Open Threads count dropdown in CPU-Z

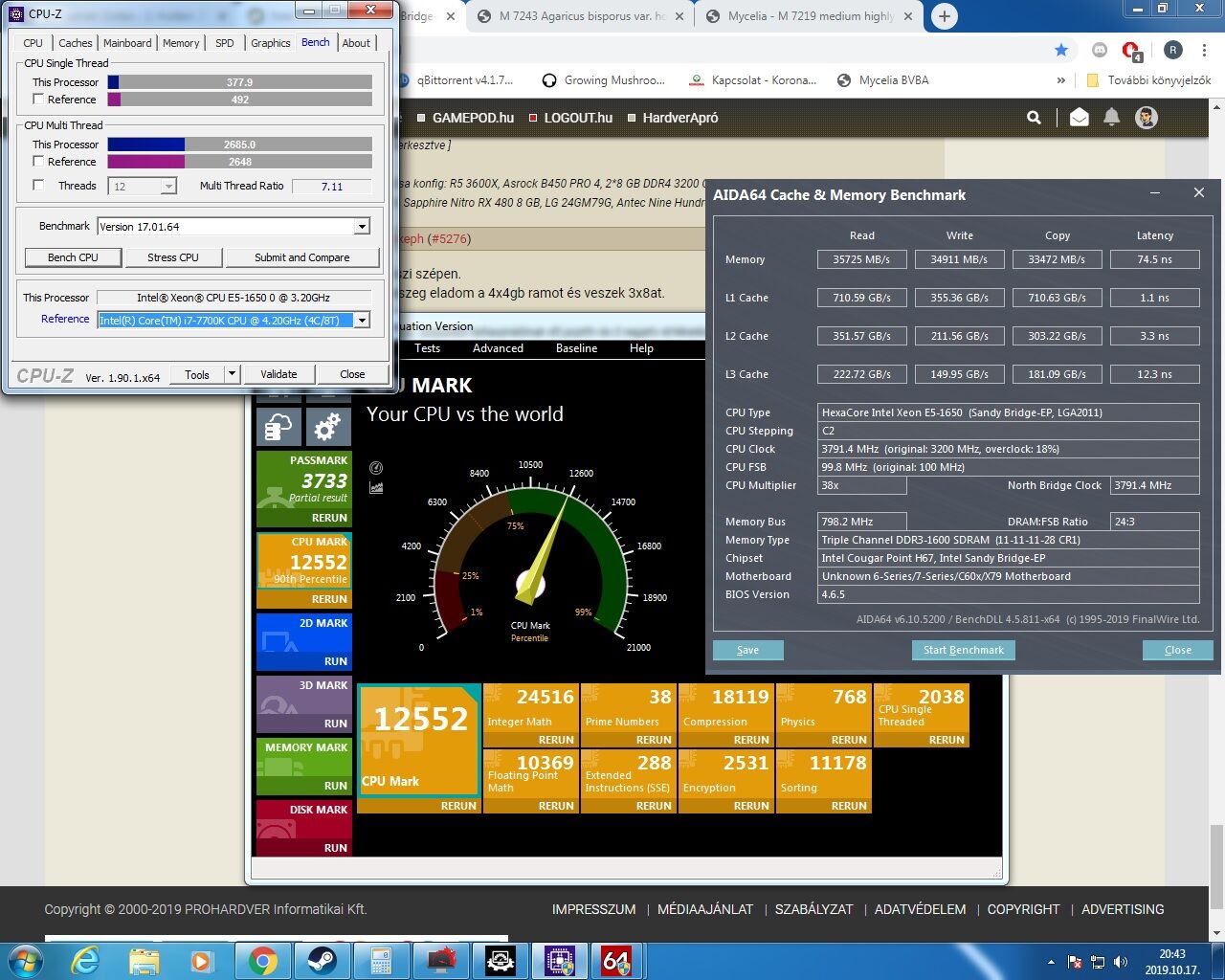(168, 187)
